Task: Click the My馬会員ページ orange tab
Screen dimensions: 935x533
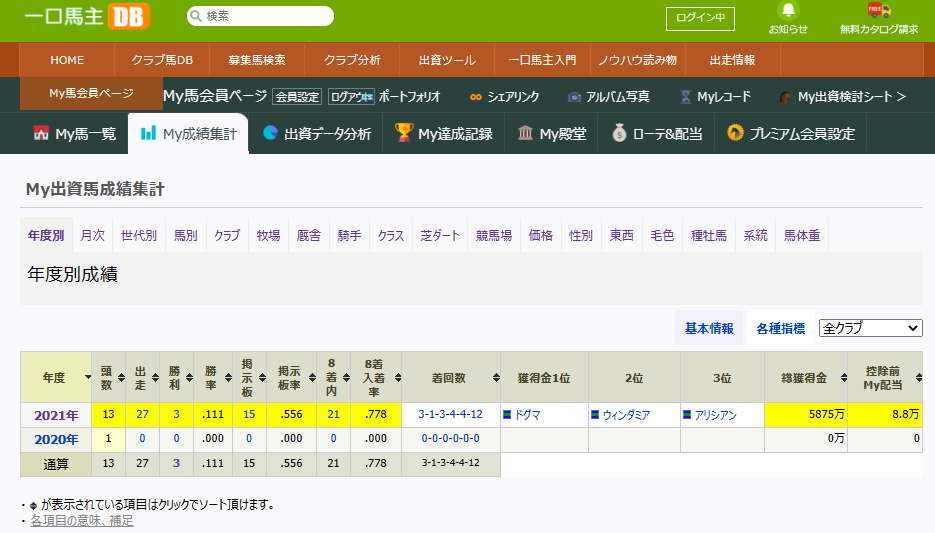Action: [x=91, y=93]
